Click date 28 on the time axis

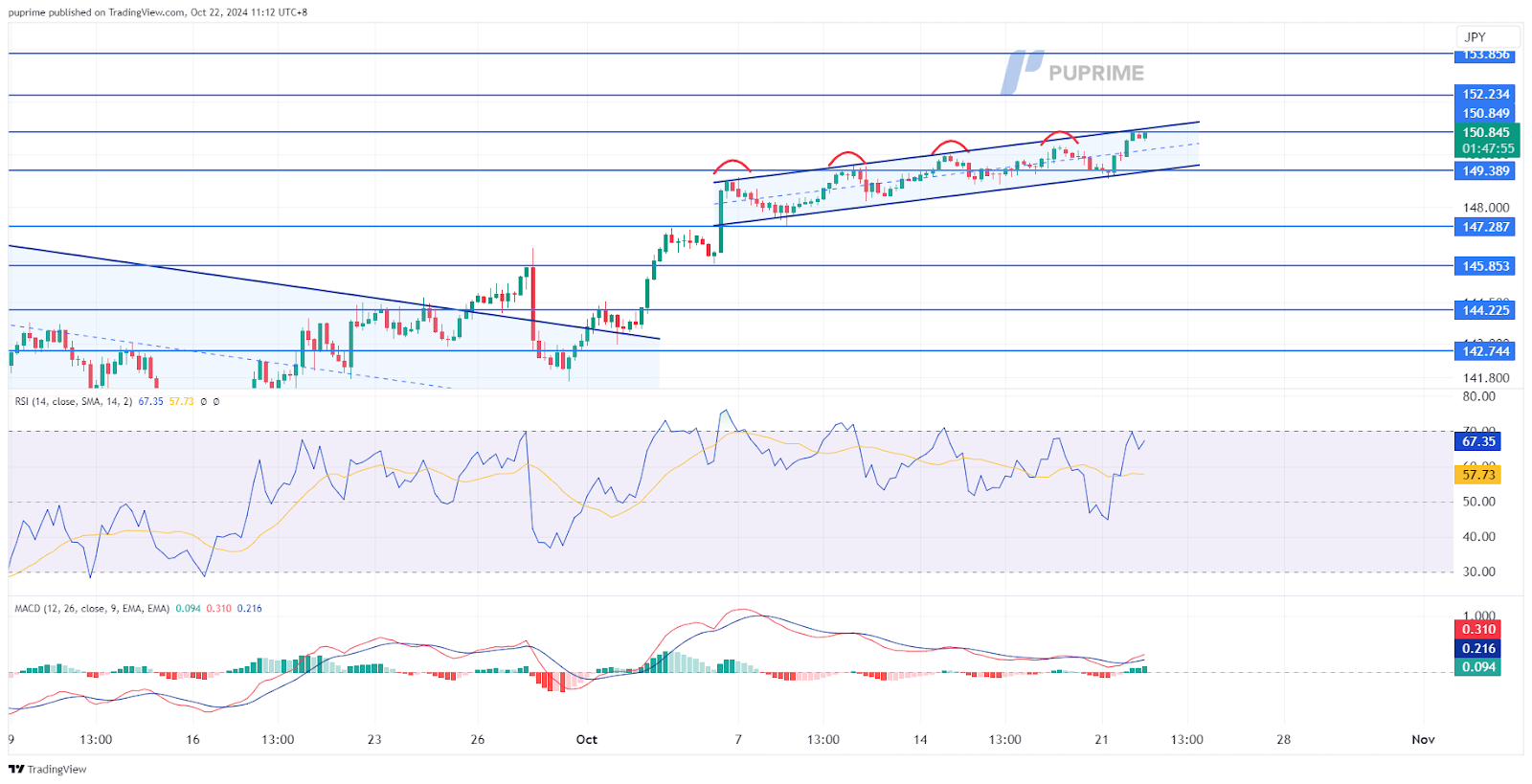click(1284, 740)
